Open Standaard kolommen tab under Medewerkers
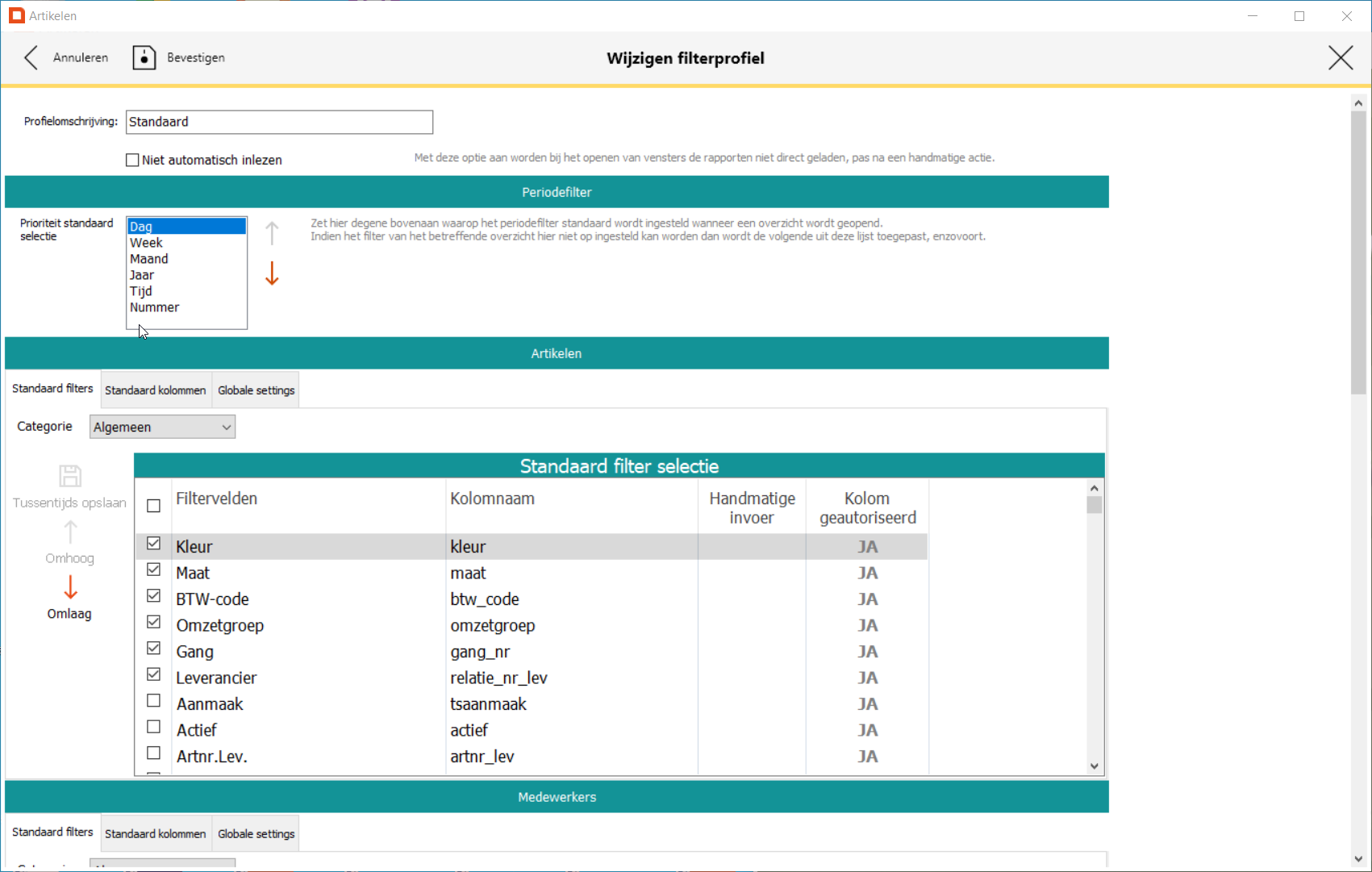The image size is (1372, 872). click(156, 834)
